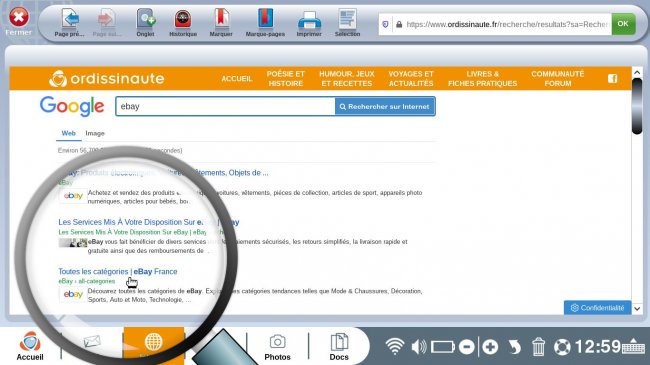
Task: Go back with the Page précédente arrow
Action: point(70,23)
